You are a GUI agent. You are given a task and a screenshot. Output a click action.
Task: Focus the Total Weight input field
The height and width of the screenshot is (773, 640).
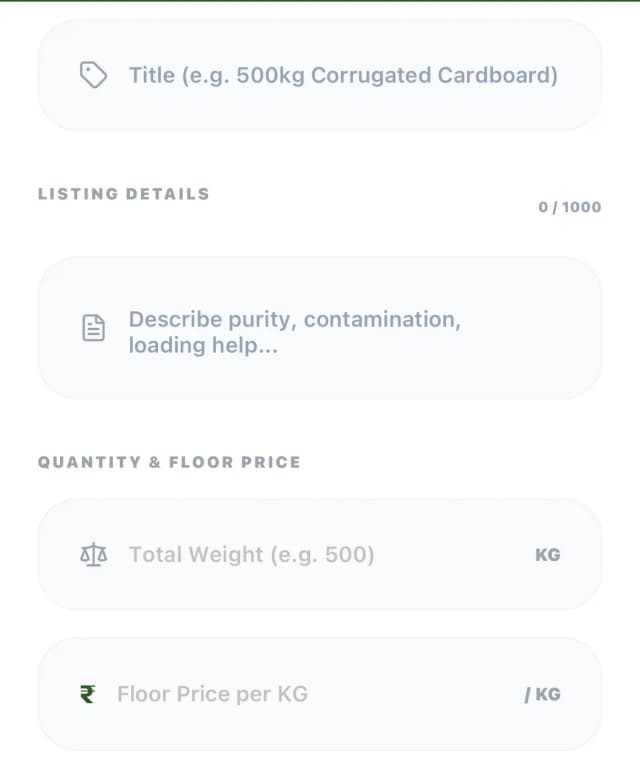point(320,554)
